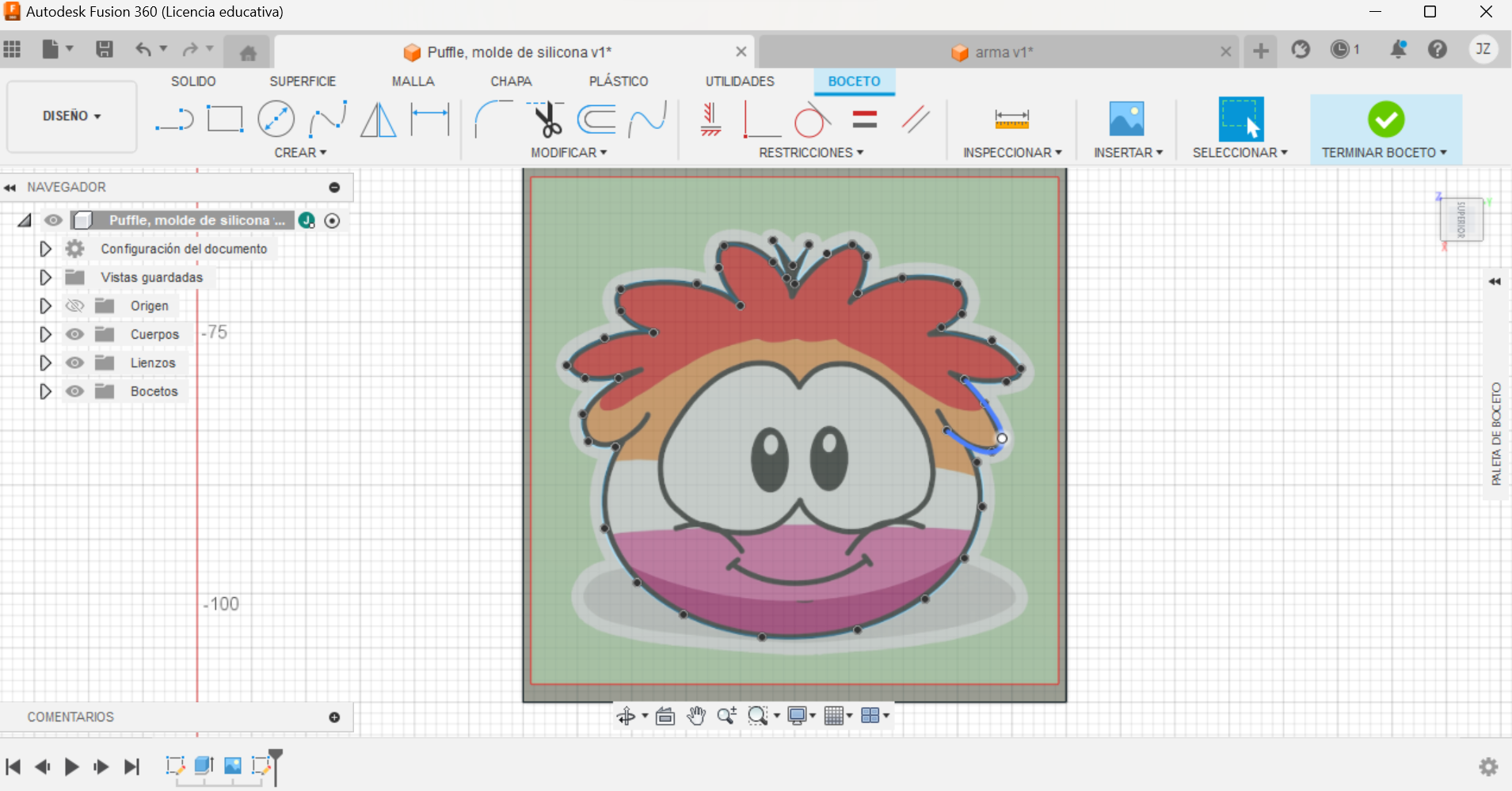Switch to the MALLA tab
The image size is (1512, 791).
coord(413,82)
